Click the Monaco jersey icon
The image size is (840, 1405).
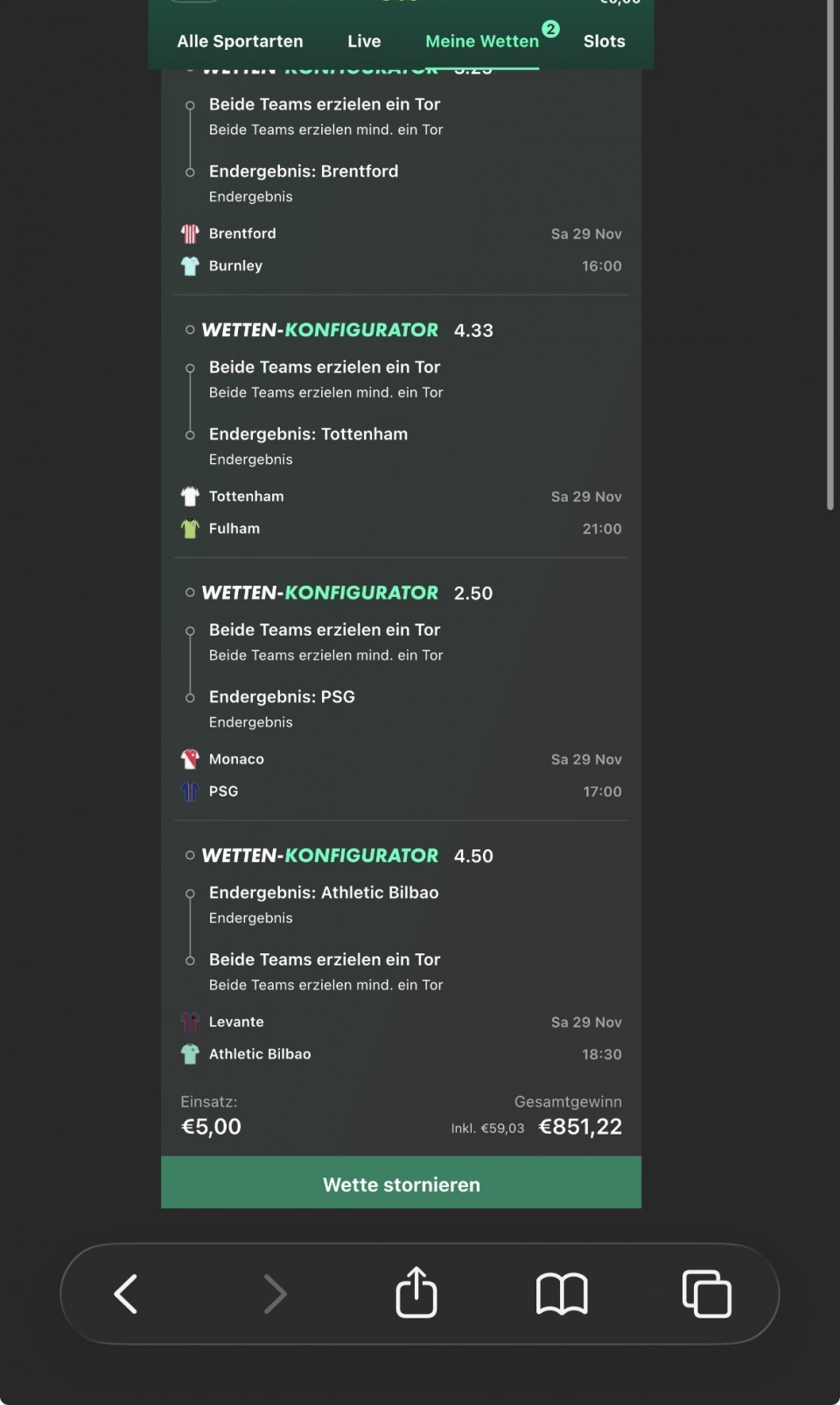[x=190, y=759]
